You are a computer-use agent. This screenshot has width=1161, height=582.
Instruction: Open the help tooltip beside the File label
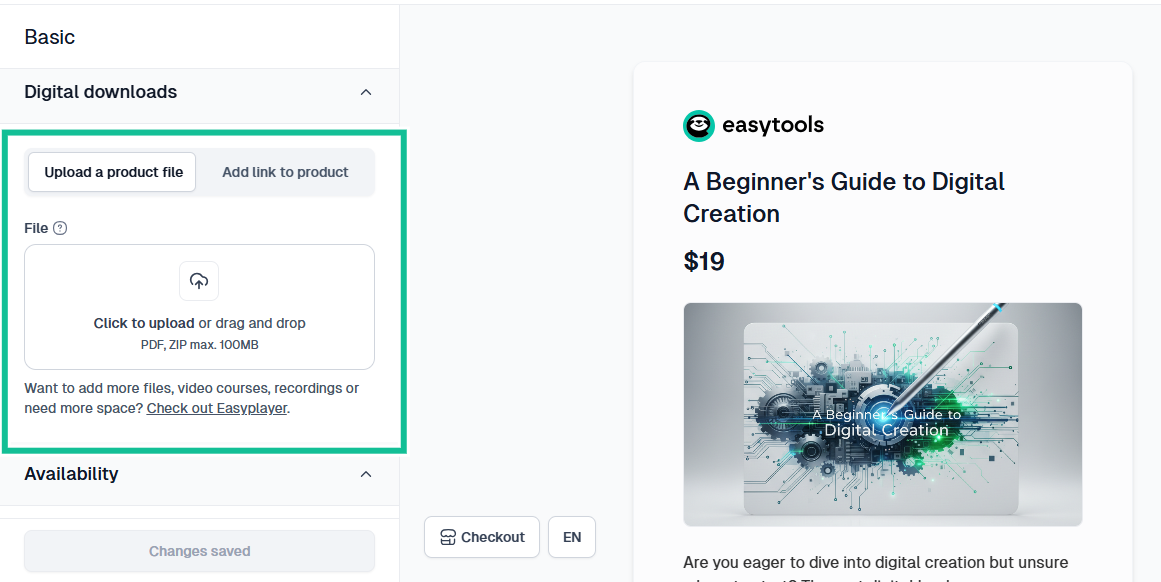tap(60, 228)
